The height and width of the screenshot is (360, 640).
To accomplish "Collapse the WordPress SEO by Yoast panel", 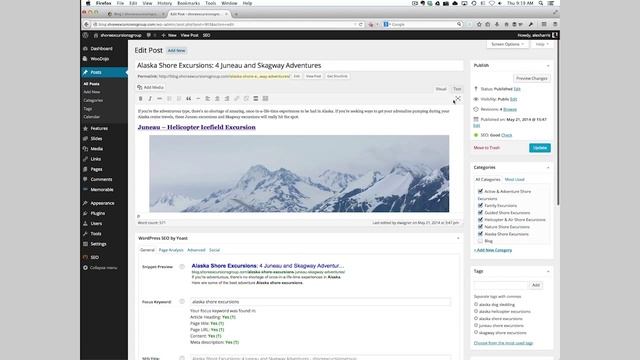I will point(458,238).
